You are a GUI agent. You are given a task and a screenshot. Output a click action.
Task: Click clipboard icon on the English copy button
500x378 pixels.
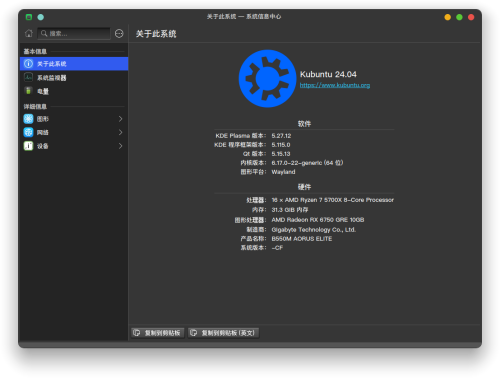click(x=194, y=333)
